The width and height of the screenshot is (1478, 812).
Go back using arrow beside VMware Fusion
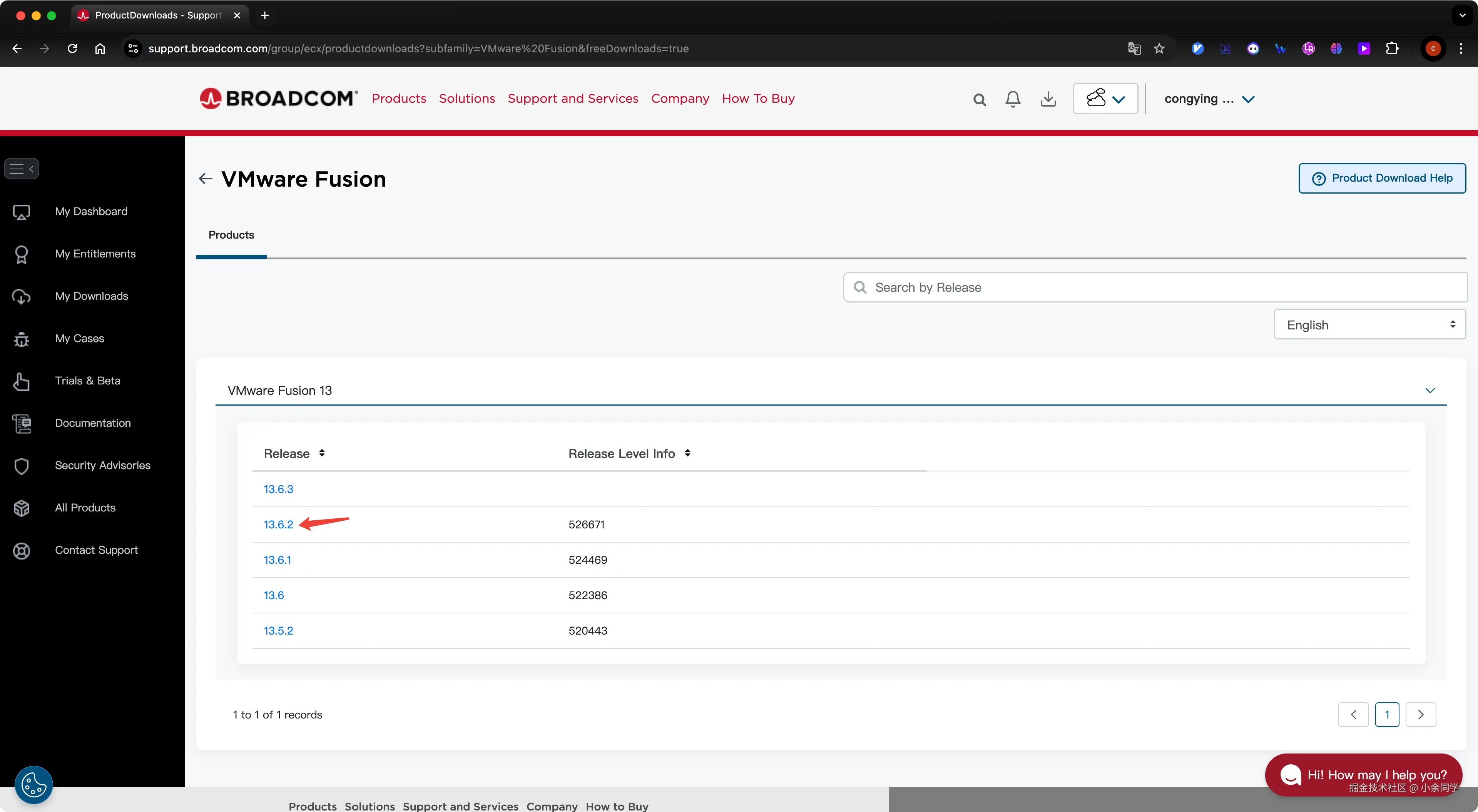coord(206,179)
